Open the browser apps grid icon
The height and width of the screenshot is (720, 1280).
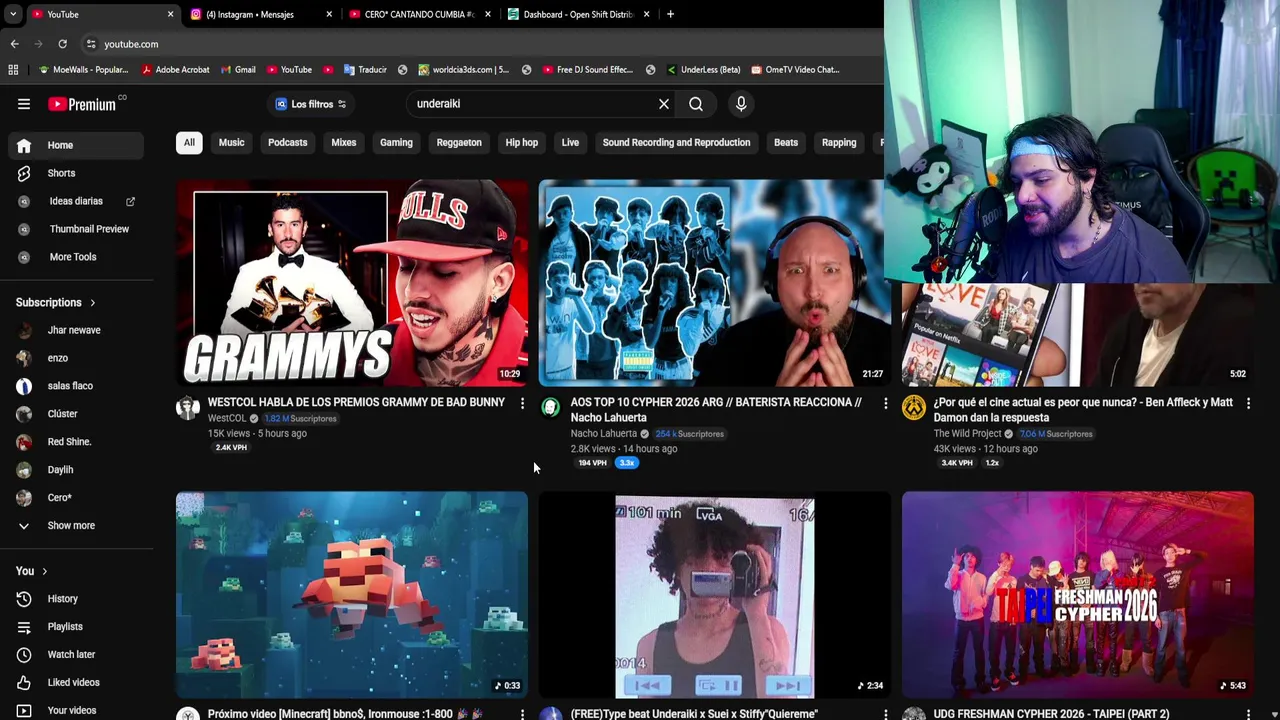point(13,70)
